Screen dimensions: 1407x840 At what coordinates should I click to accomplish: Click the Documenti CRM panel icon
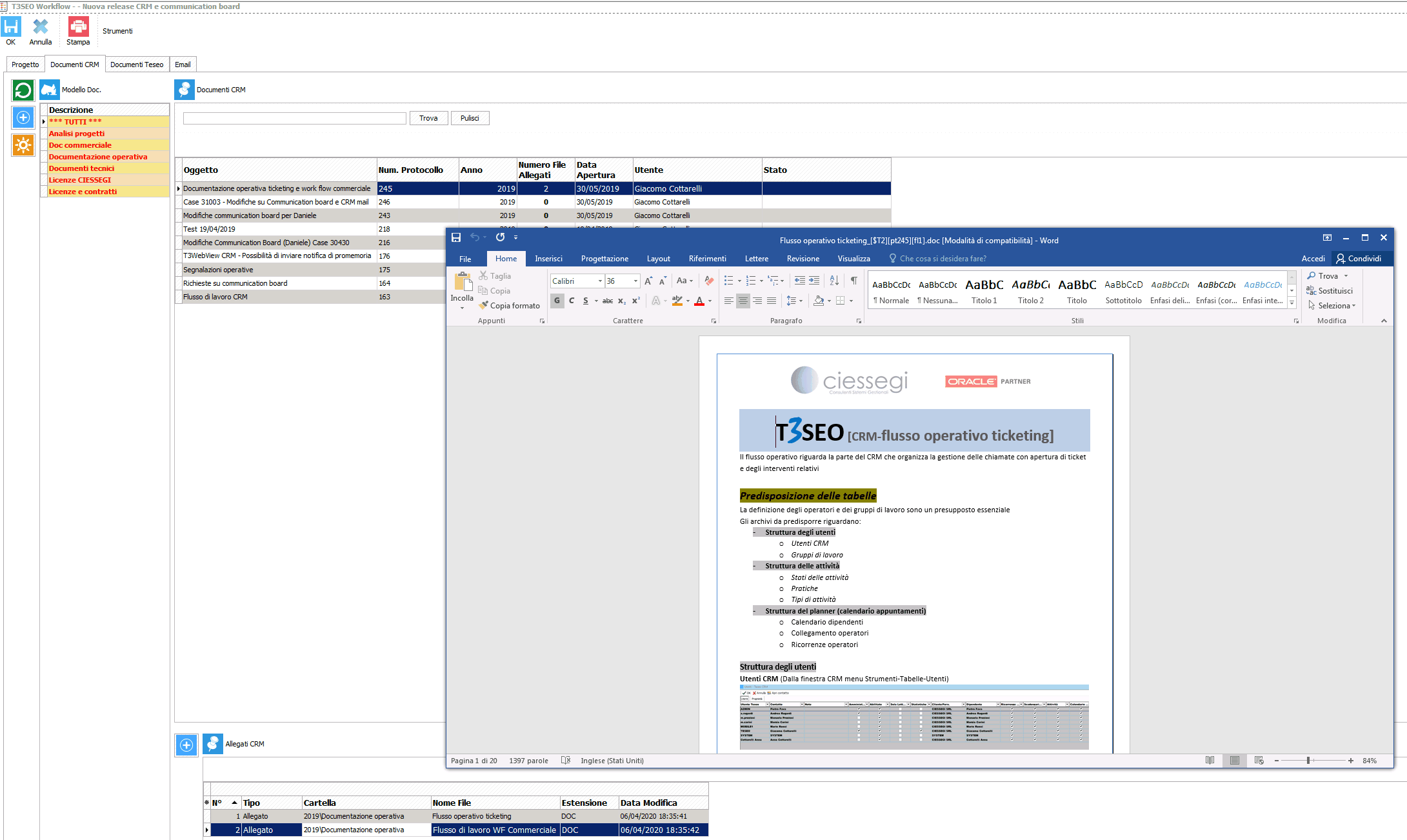pyautogui.click(x=185, y=90)
